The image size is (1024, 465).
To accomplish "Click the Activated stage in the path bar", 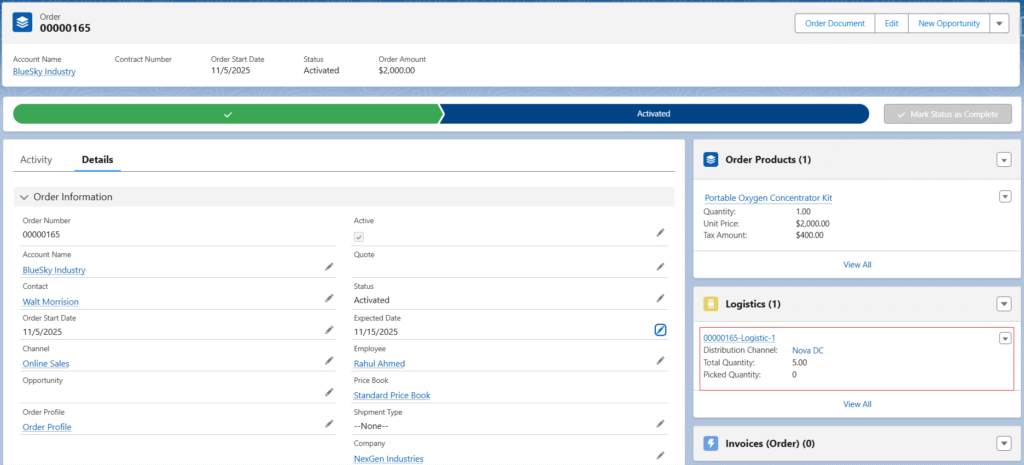I will point(653,114).
